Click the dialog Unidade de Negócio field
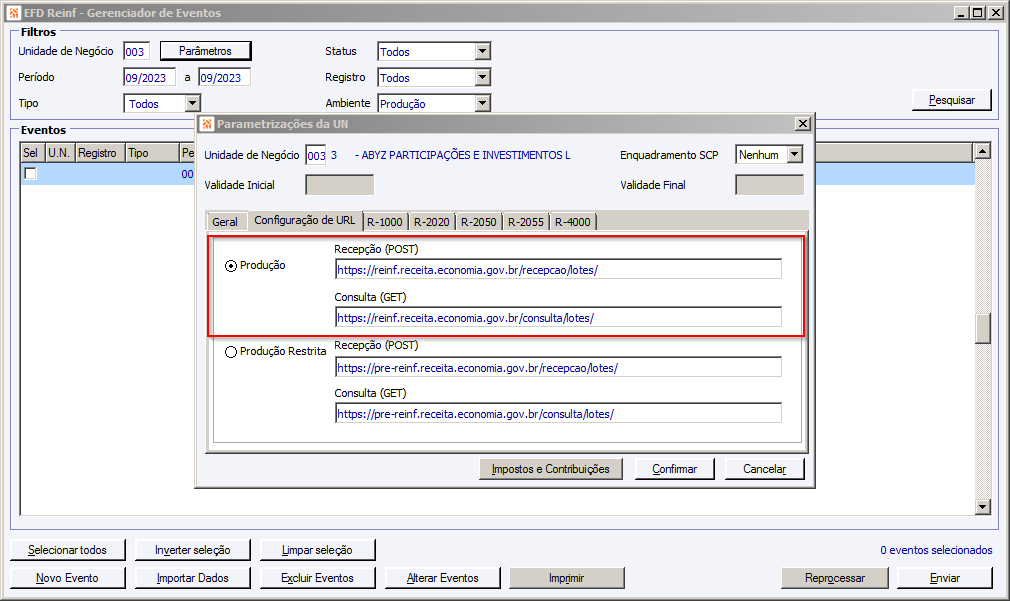This screenshot has width=1010, height=601. click(316, 155)
